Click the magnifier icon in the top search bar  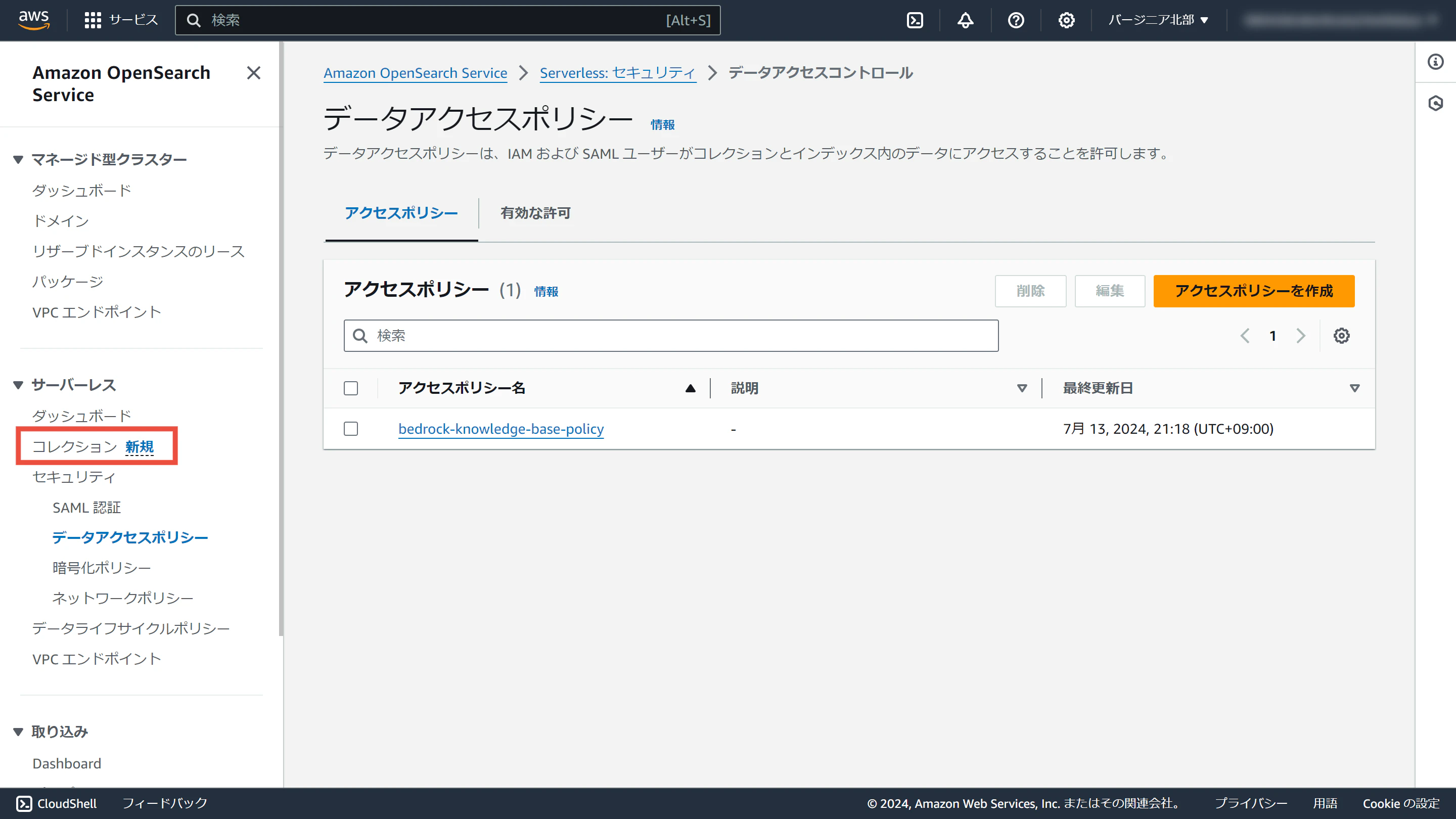[194, 20]
